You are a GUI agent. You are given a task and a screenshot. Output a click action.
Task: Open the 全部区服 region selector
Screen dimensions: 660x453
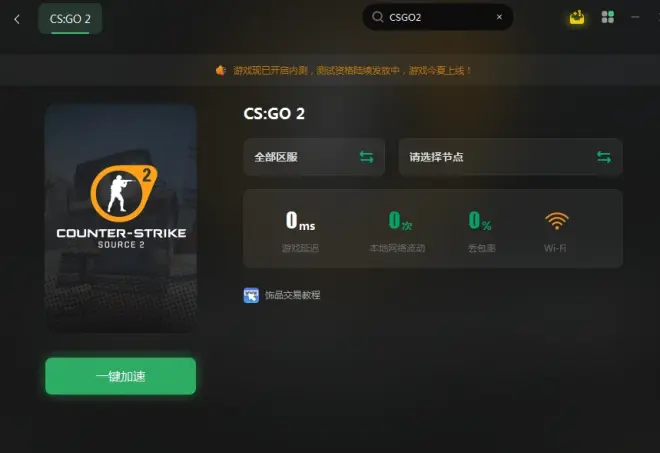click(x=314, y=157)
